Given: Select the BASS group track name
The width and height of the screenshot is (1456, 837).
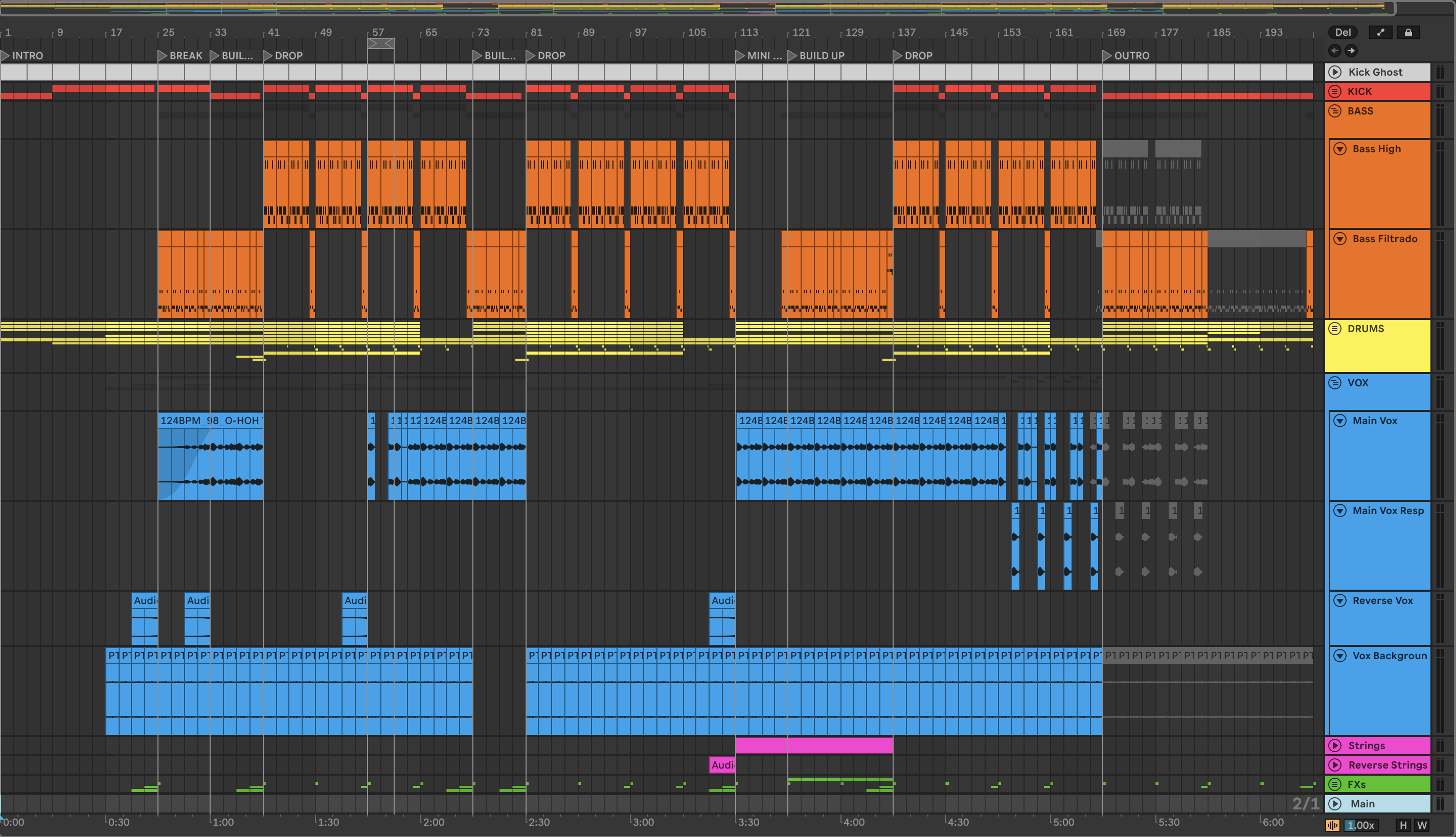Looking at the screenshot, I should point(1360,111).
